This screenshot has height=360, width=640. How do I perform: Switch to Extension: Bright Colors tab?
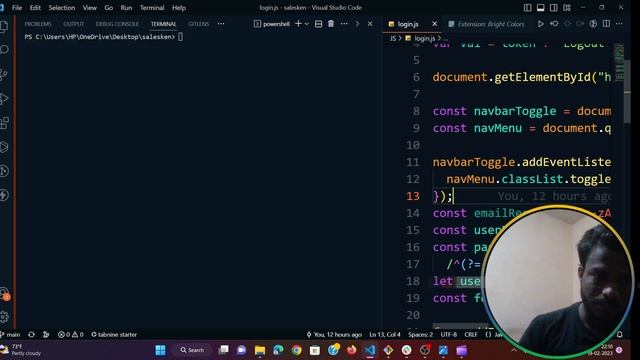pyautogui.click(x=487, y=24)
